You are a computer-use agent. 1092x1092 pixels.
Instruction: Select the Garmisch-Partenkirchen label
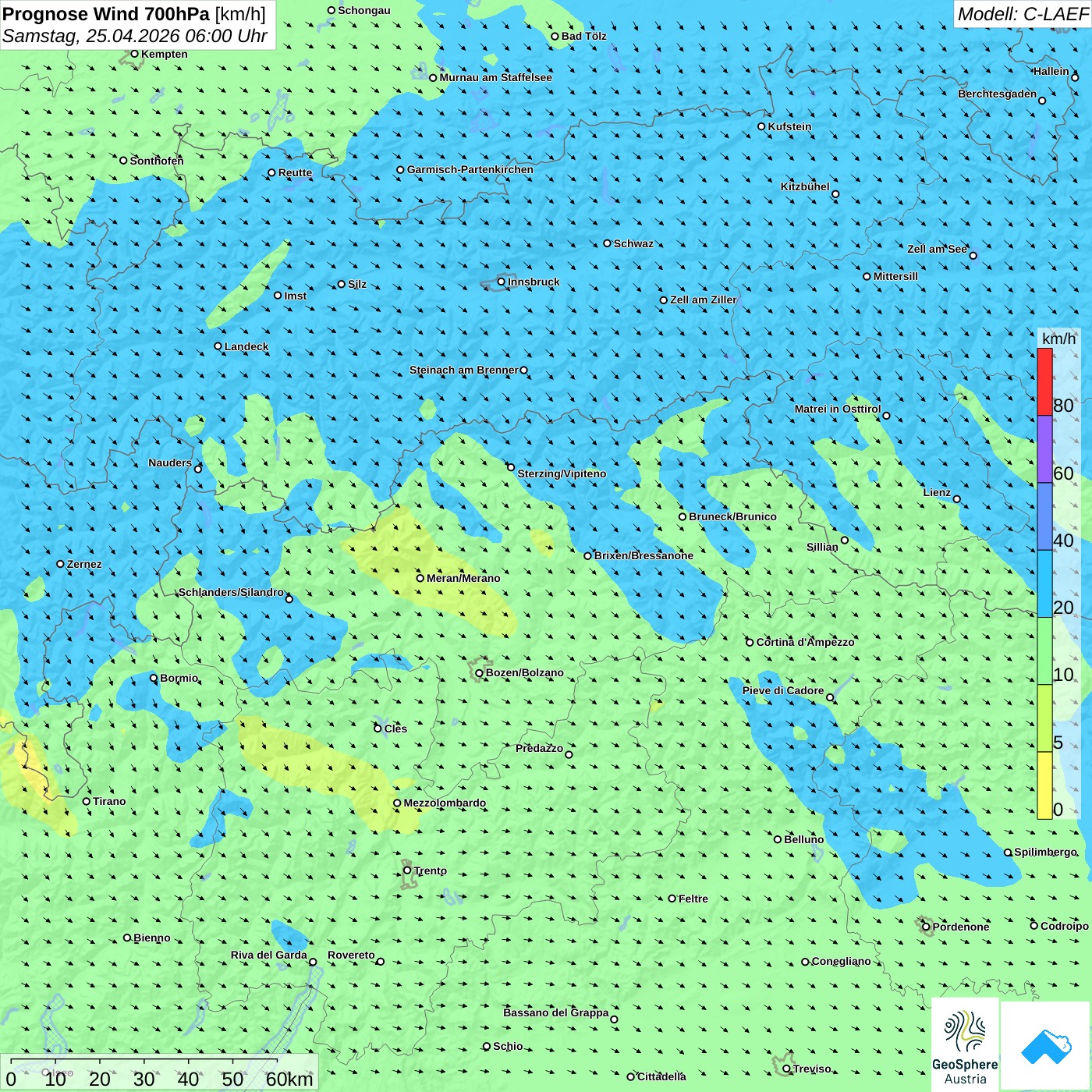tap(470, 169)
